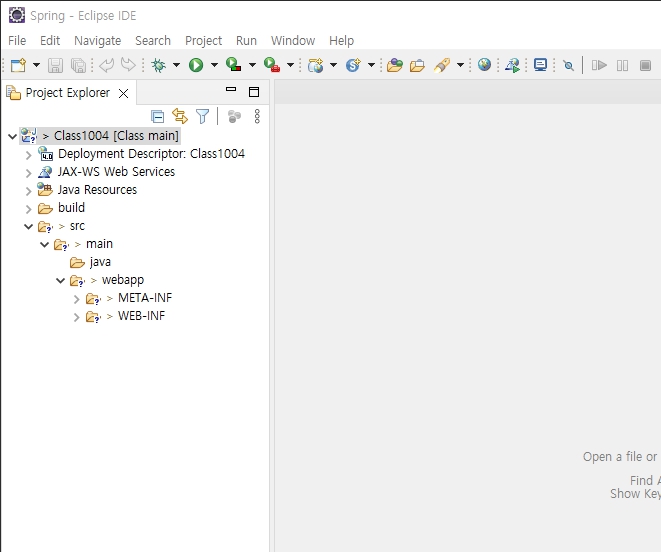Open the Project menu
The image size is (661, 552).
204,40
